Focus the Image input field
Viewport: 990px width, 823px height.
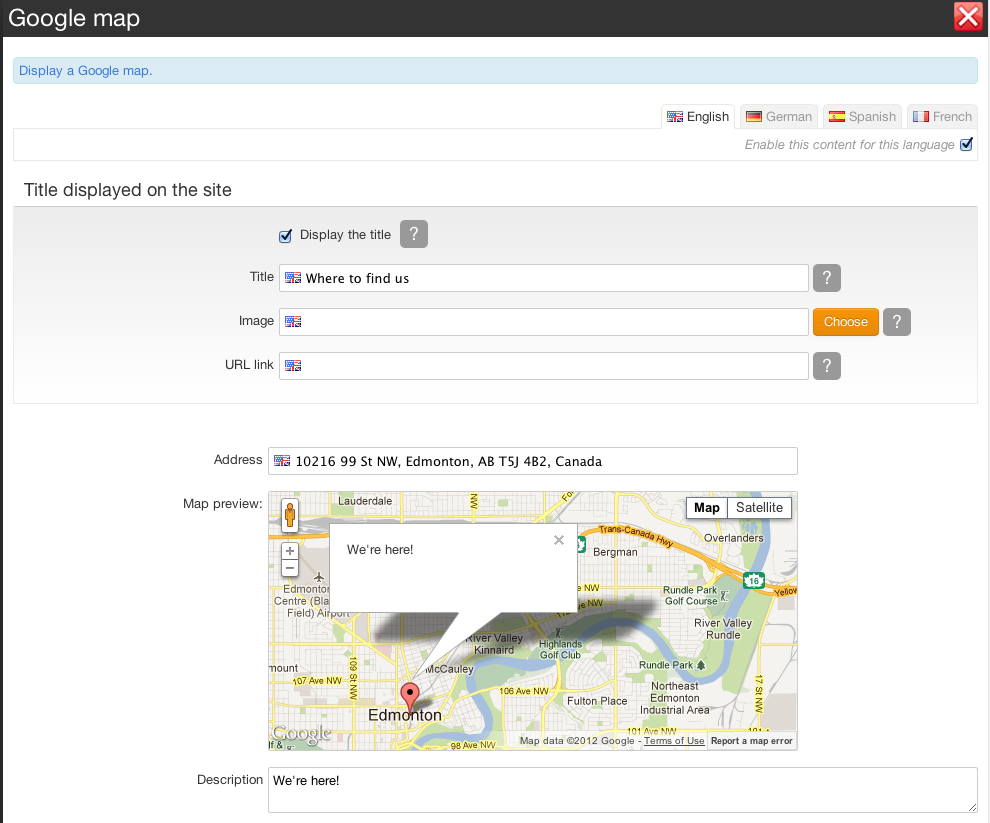click(544, 322)
